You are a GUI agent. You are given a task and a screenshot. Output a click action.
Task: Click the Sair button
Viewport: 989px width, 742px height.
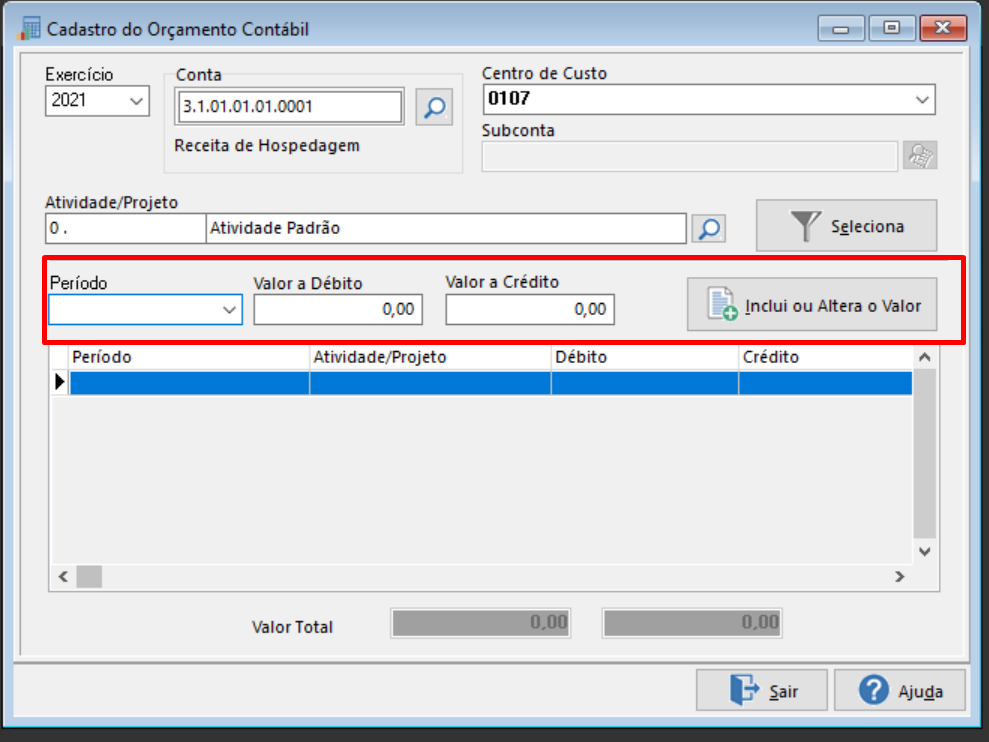(762, 690)
